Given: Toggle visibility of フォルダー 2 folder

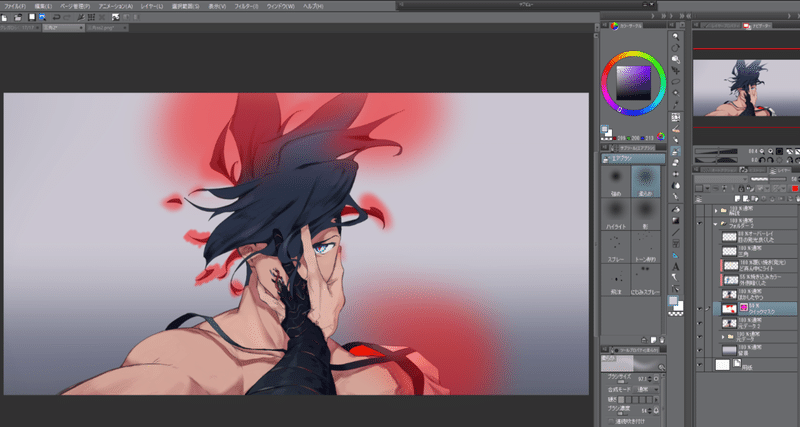Looking at the screenshot, I should pyautogui.click(x=699, y=223).
